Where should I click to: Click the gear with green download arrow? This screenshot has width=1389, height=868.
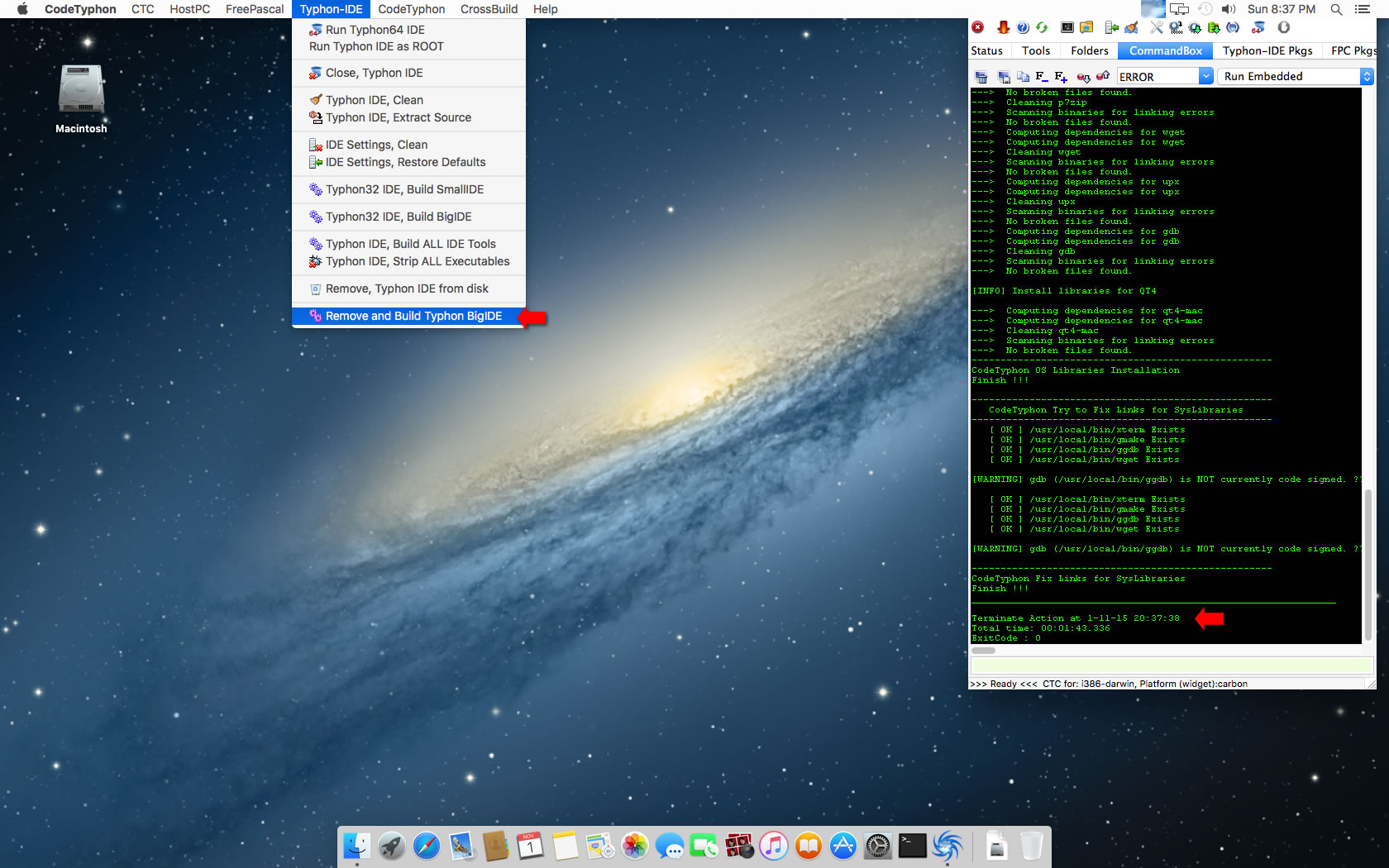[1195, 27]
